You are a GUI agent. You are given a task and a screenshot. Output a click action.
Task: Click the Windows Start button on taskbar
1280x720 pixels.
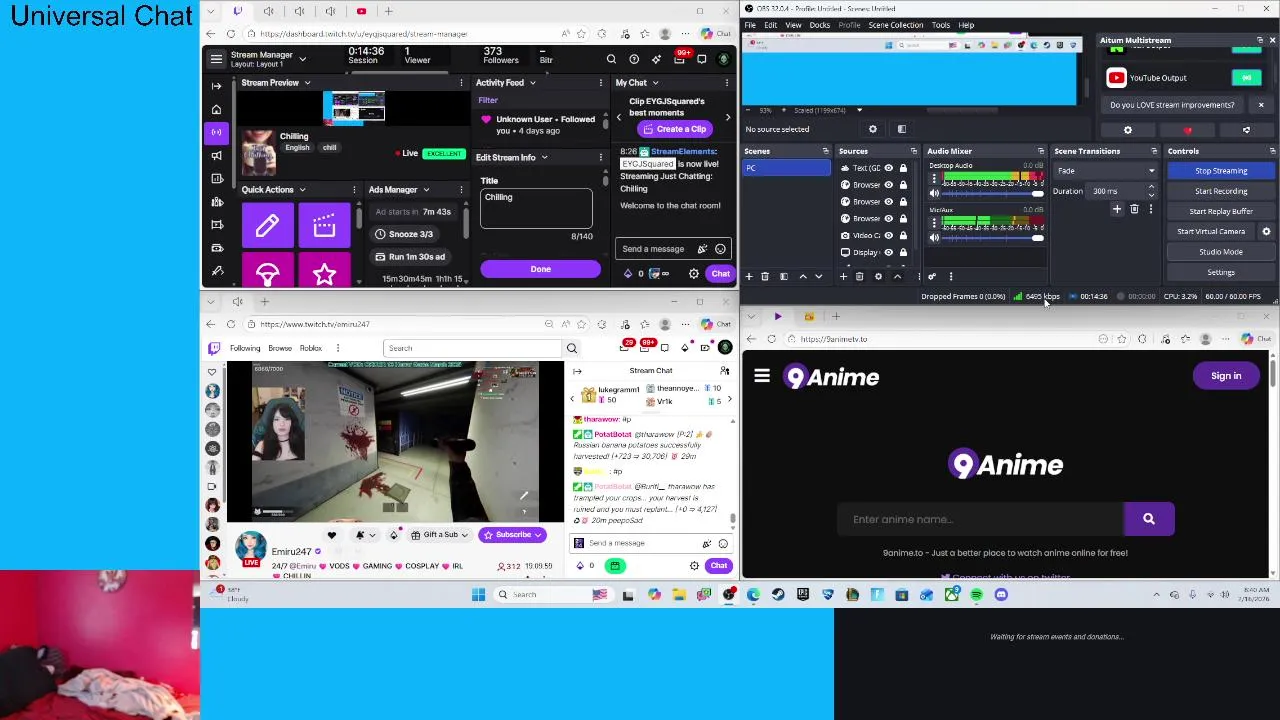tap(478, 595)
